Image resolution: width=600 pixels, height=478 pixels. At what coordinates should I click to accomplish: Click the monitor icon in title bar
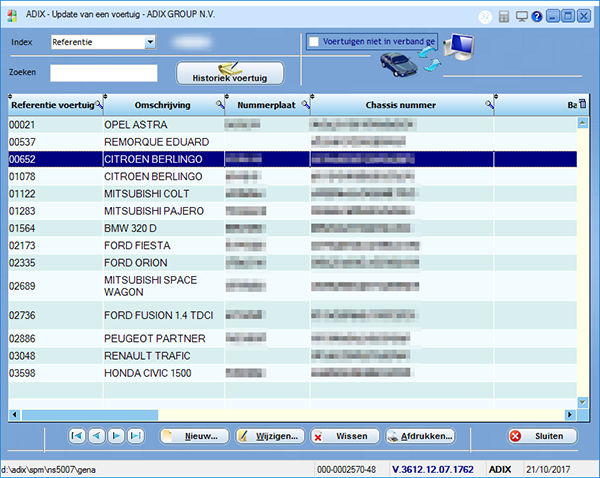[521, 16]
